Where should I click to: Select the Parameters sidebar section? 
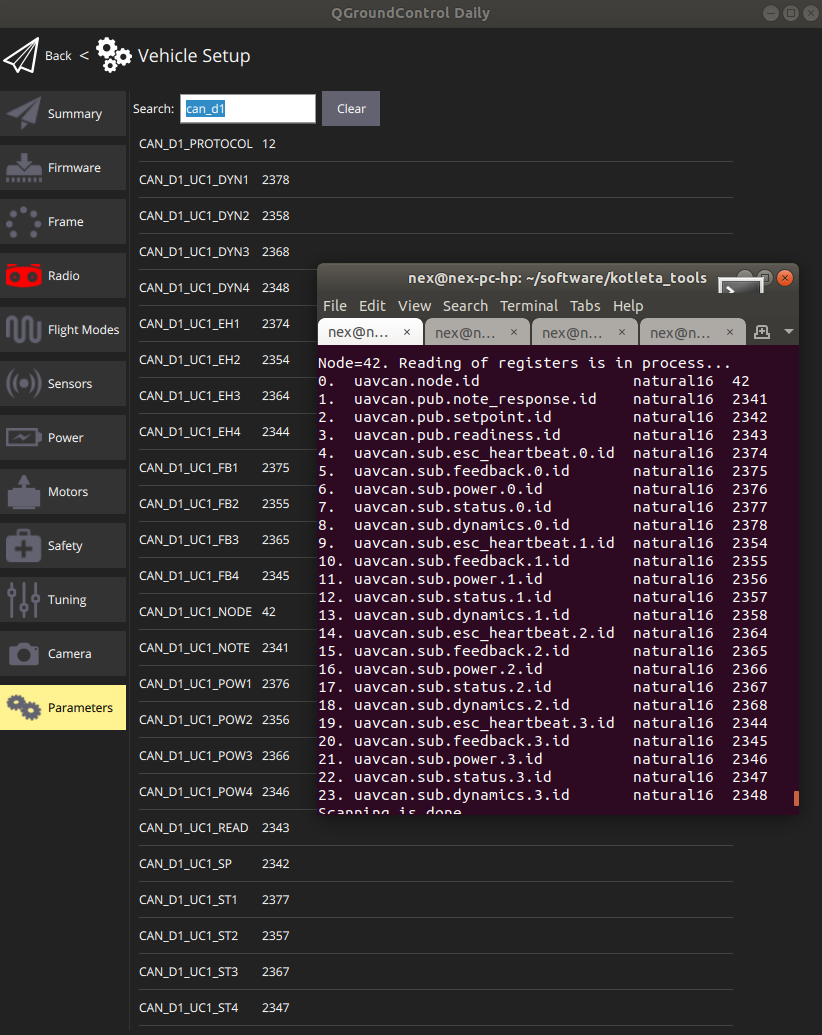point(63,708)
